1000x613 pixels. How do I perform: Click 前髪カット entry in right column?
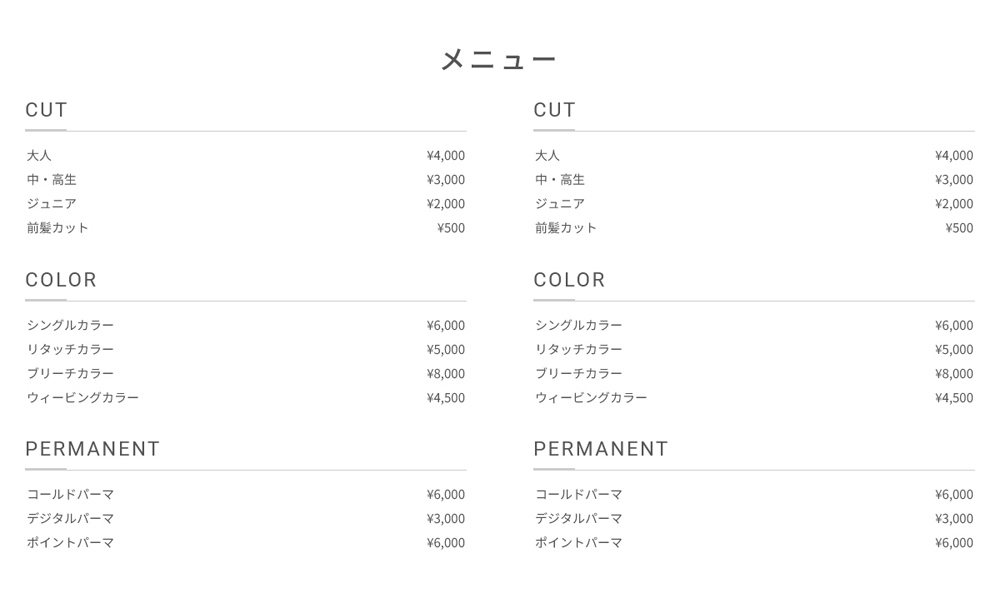(566, 228)
